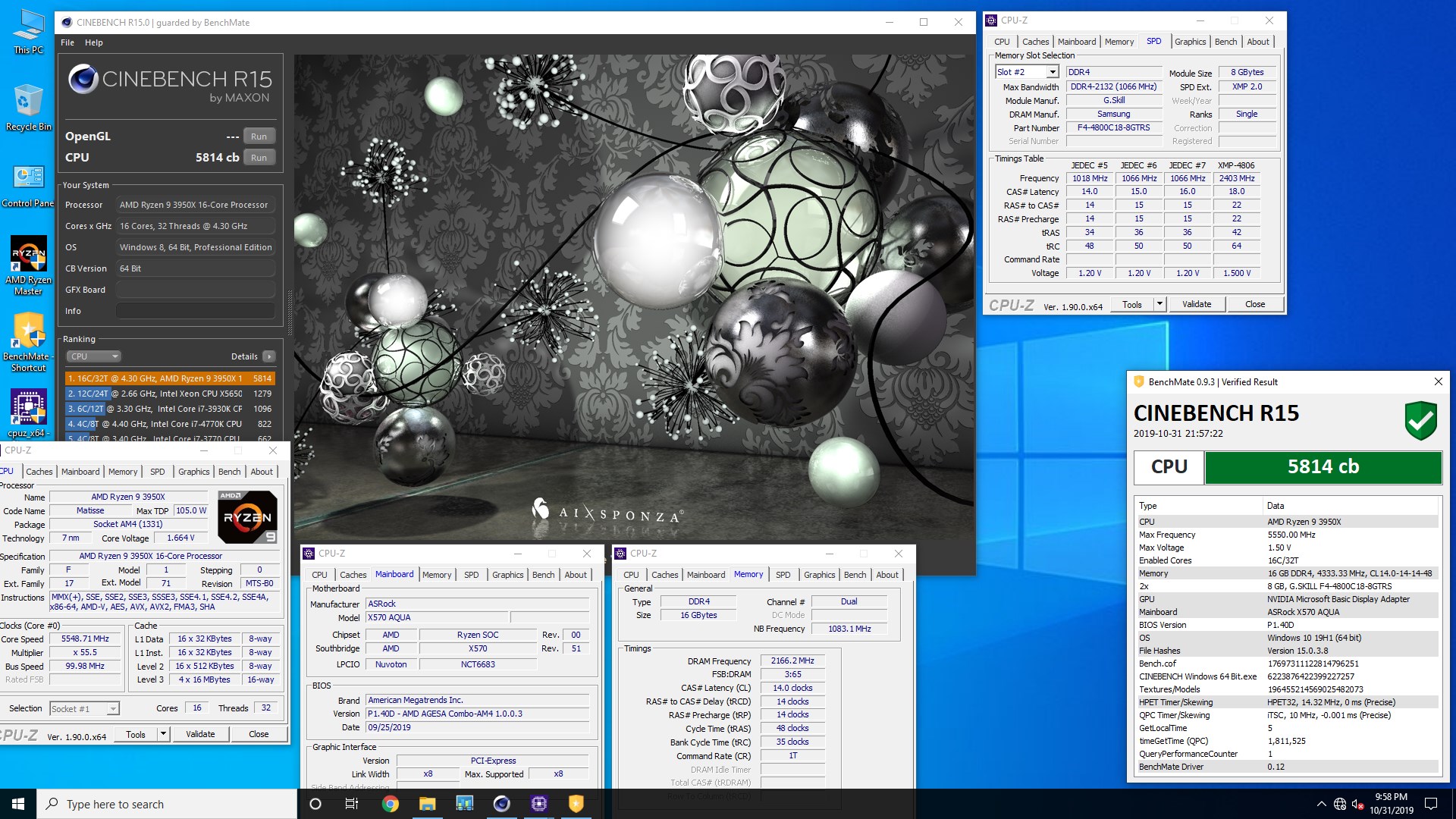1456x819 pixels.
Task: Switch to CPU-Z taskbar icon
Action: (x=538, y=804)
